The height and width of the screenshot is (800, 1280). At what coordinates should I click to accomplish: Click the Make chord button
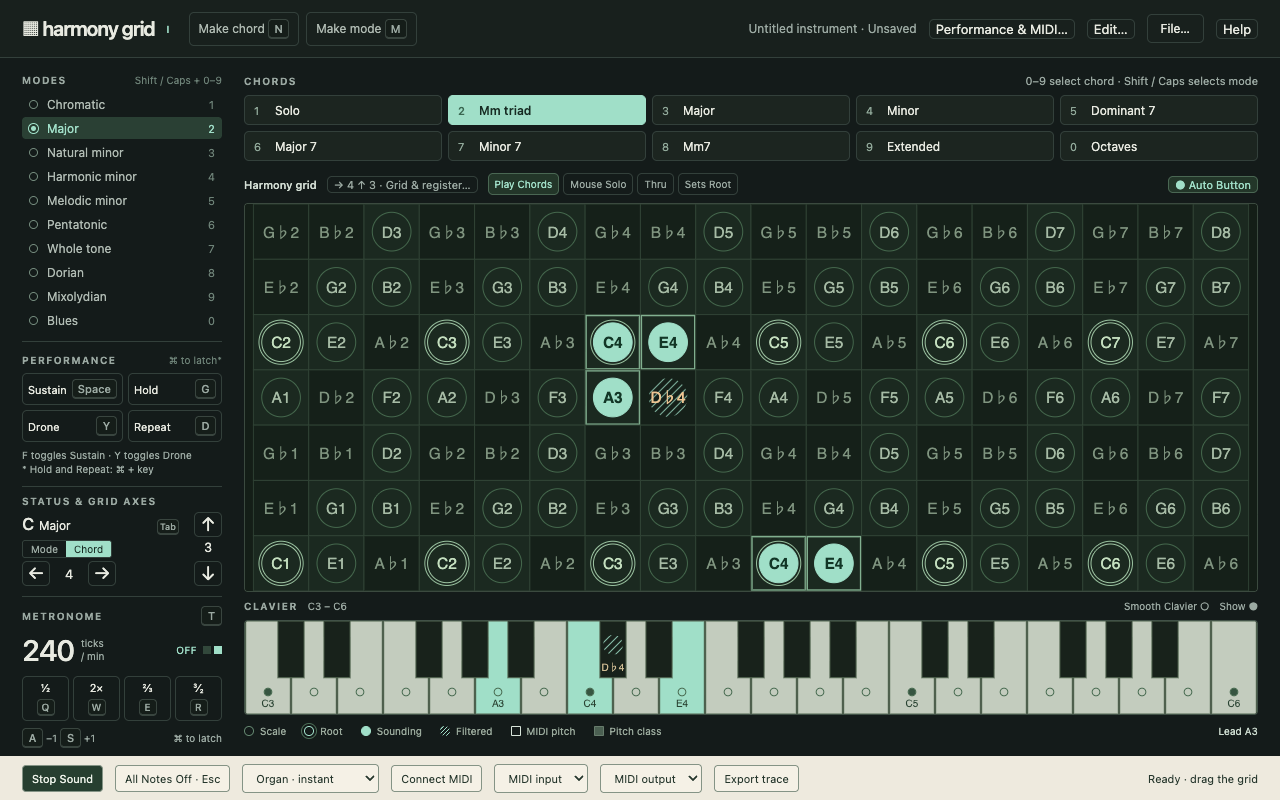[x=243, y=29]
